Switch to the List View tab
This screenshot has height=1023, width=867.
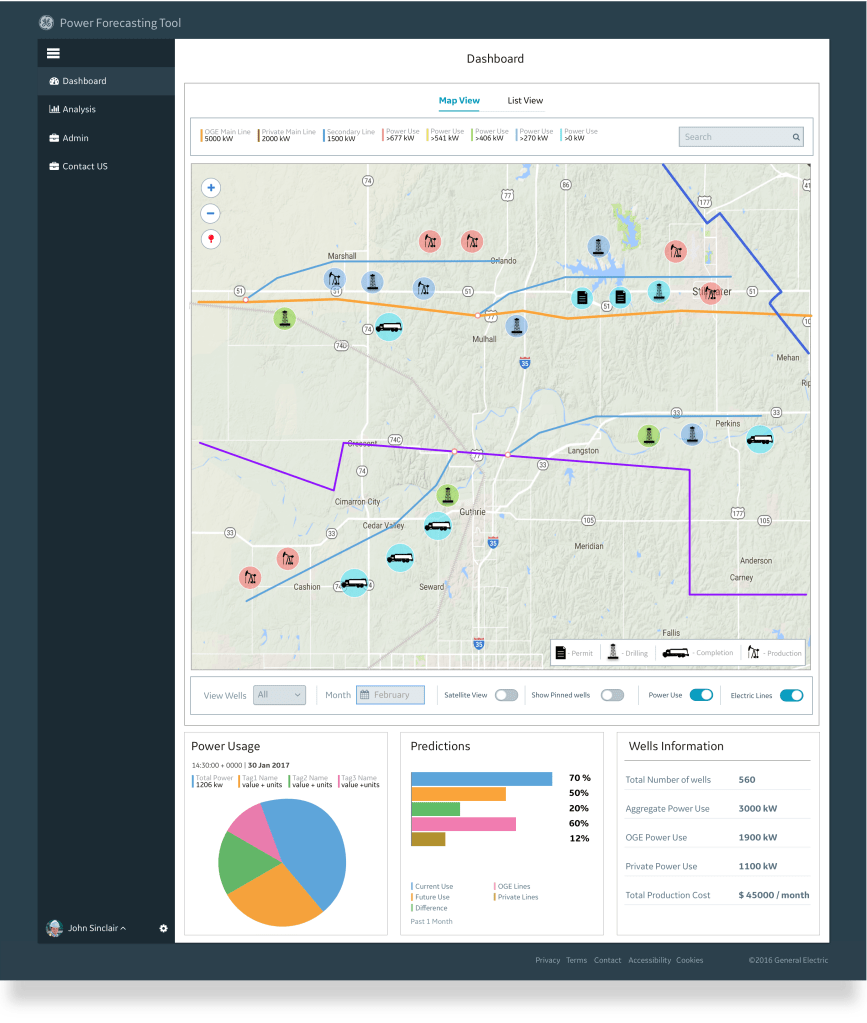pos(525,101)
